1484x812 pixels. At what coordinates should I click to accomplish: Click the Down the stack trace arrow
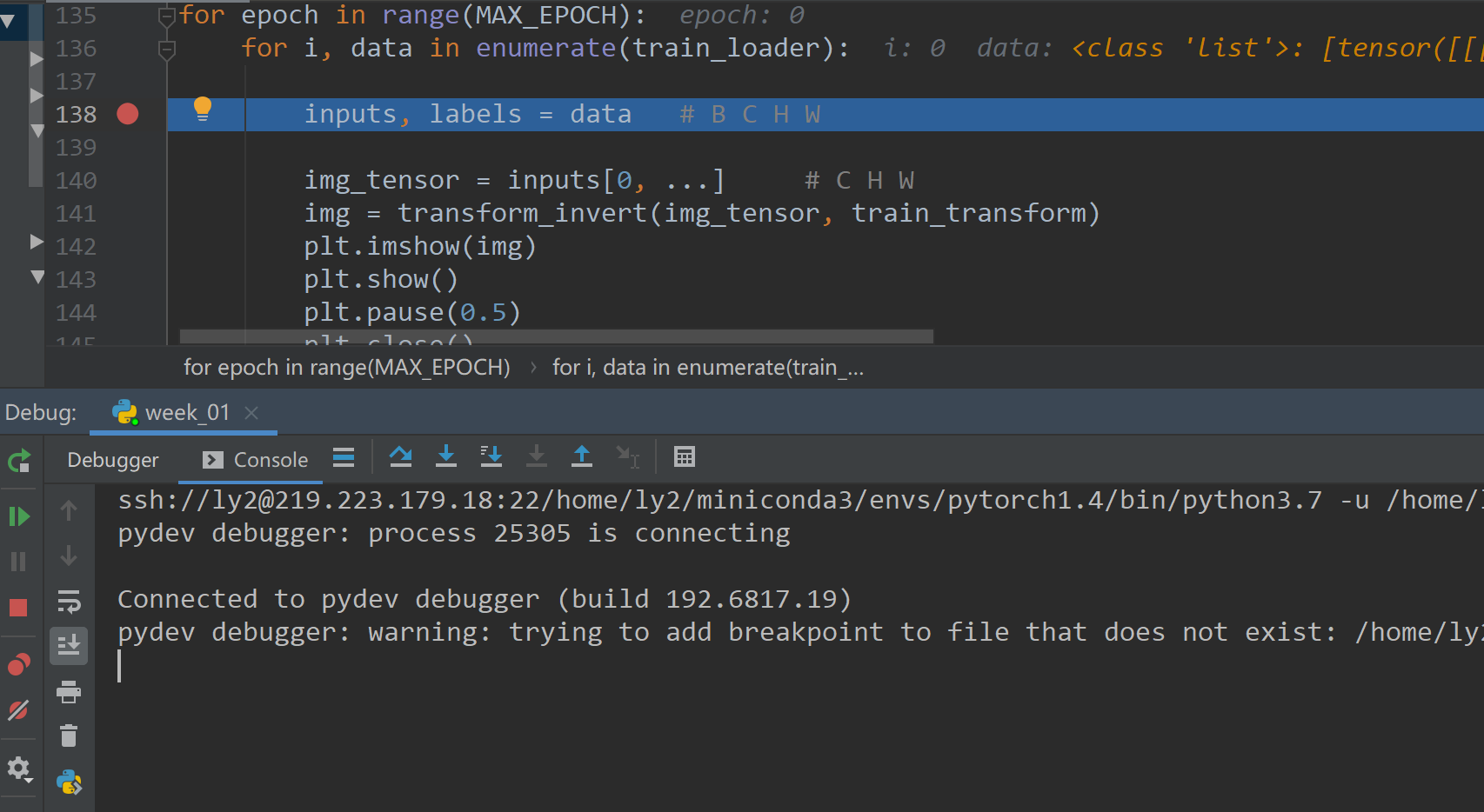69,556
